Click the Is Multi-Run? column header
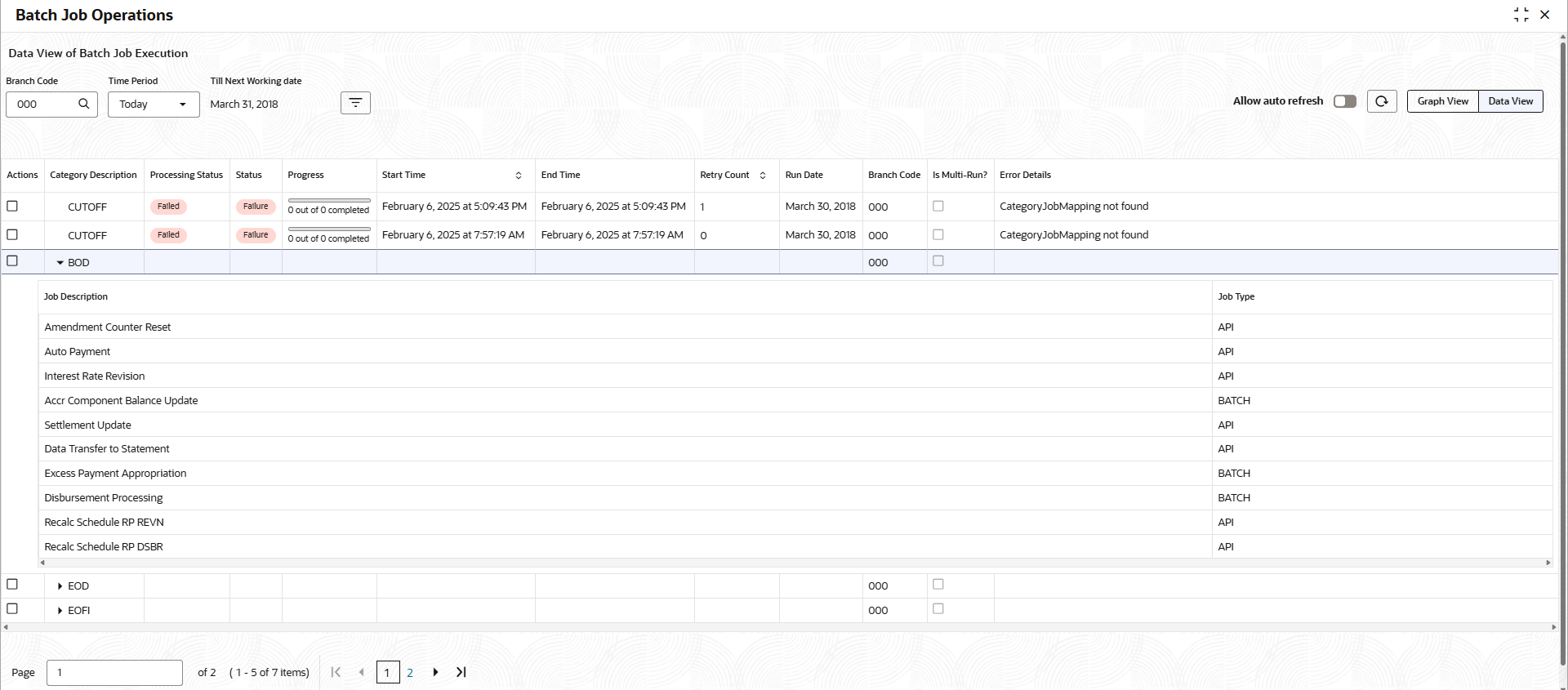The image size is (1568, 690). (x=960, y=176)
